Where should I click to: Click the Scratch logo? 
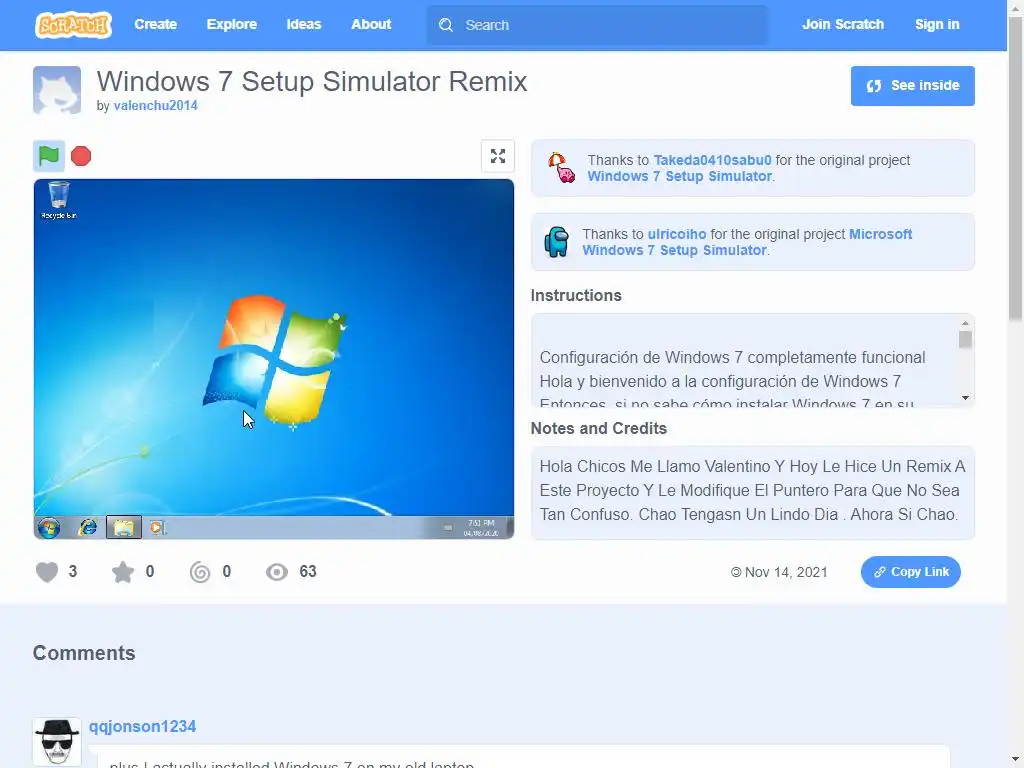(73, 25)
